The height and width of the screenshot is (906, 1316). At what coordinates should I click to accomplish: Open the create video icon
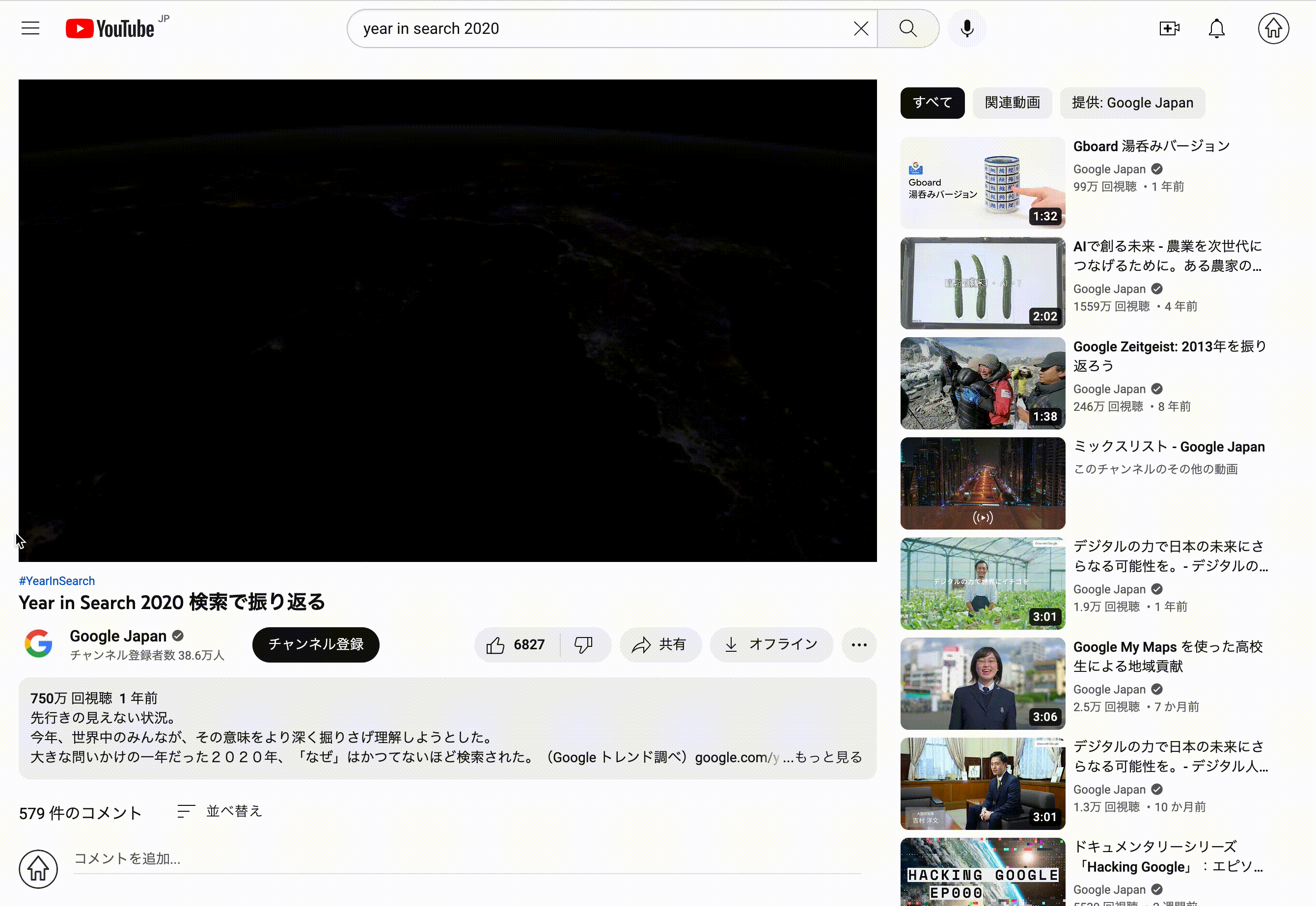pos(1169,28)
